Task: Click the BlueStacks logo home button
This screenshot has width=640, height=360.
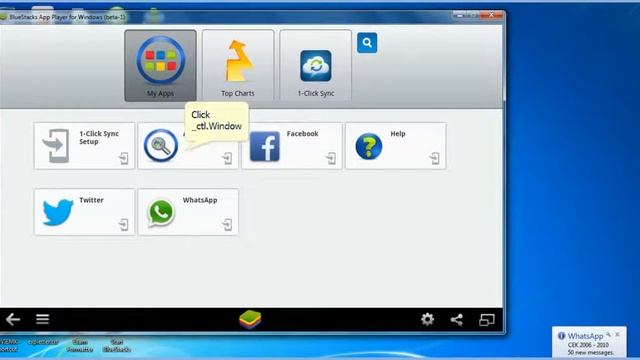Action: [x=250, y=319]
